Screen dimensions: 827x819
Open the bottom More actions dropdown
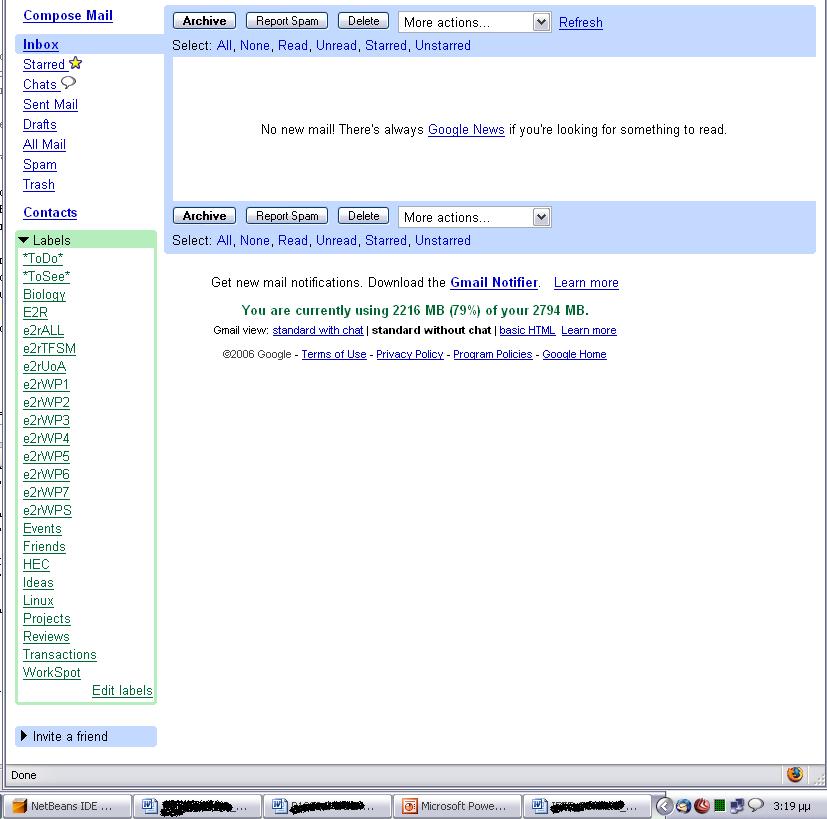click(x=475, y=217)
